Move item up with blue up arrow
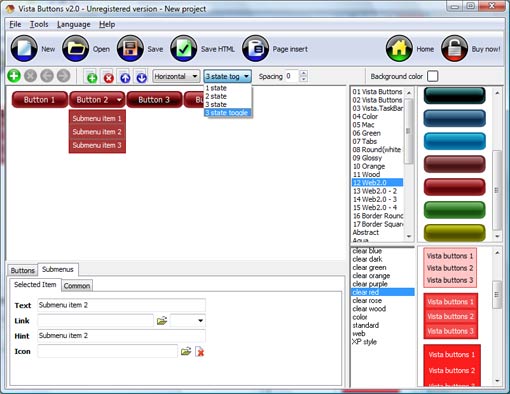 tap(125, 78)
